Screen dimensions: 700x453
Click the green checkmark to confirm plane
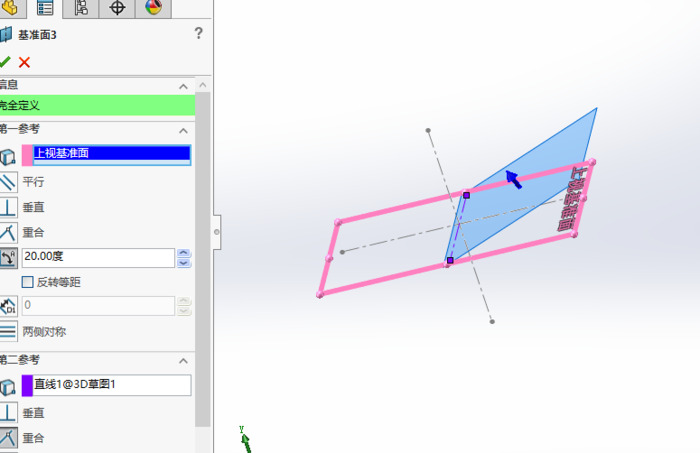[x=5, y=62]
